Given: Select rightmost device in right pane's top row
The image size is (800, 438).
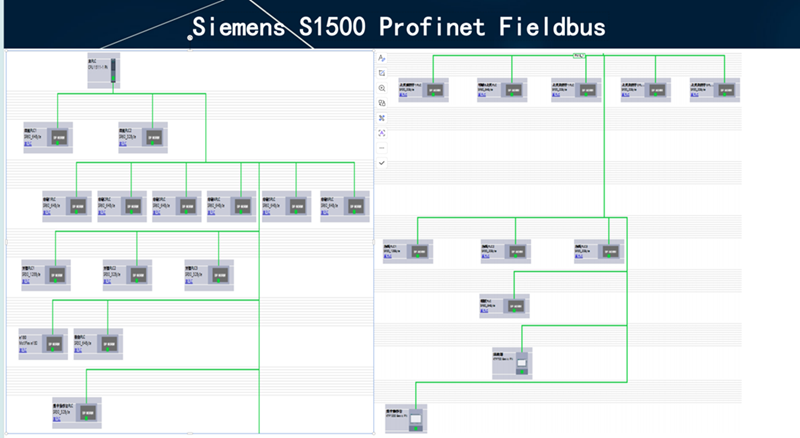Looking at the screenshot, I should [x=715, y=90].
